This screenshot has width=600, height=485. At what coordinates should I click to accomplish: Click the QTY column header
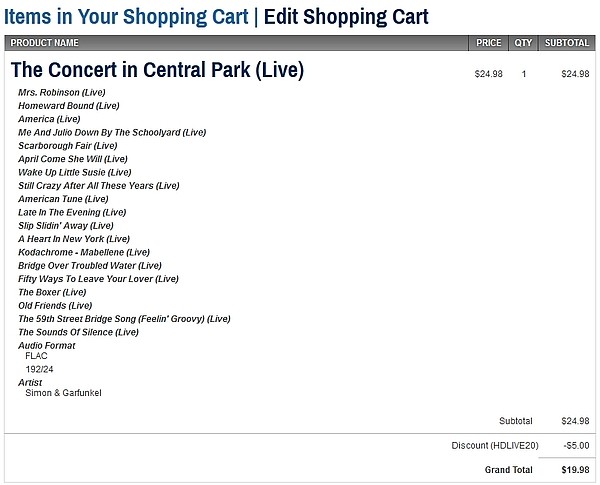coord(523,42)
